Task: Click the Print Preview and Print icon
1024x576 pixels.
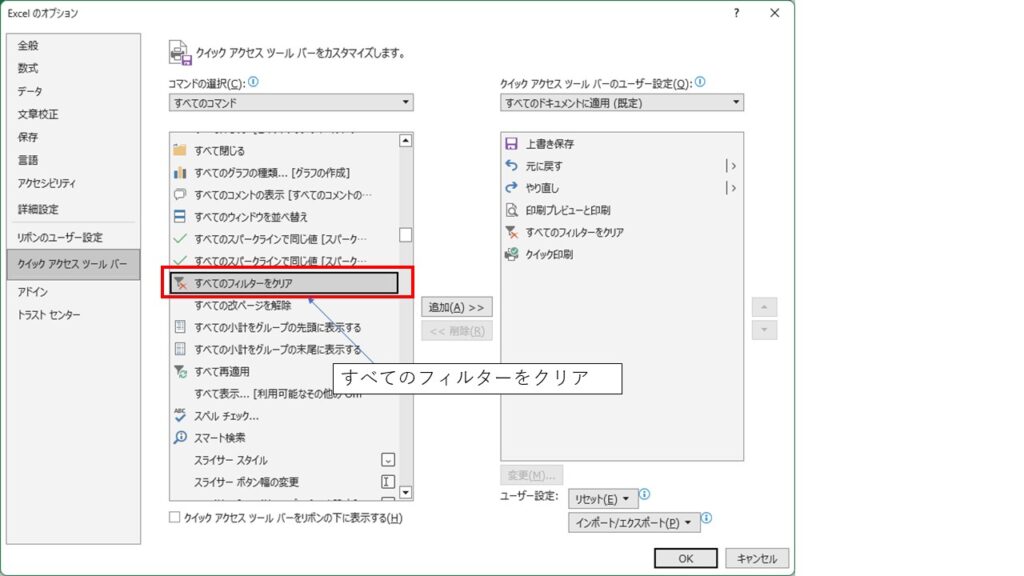Action: pos(512,210)
